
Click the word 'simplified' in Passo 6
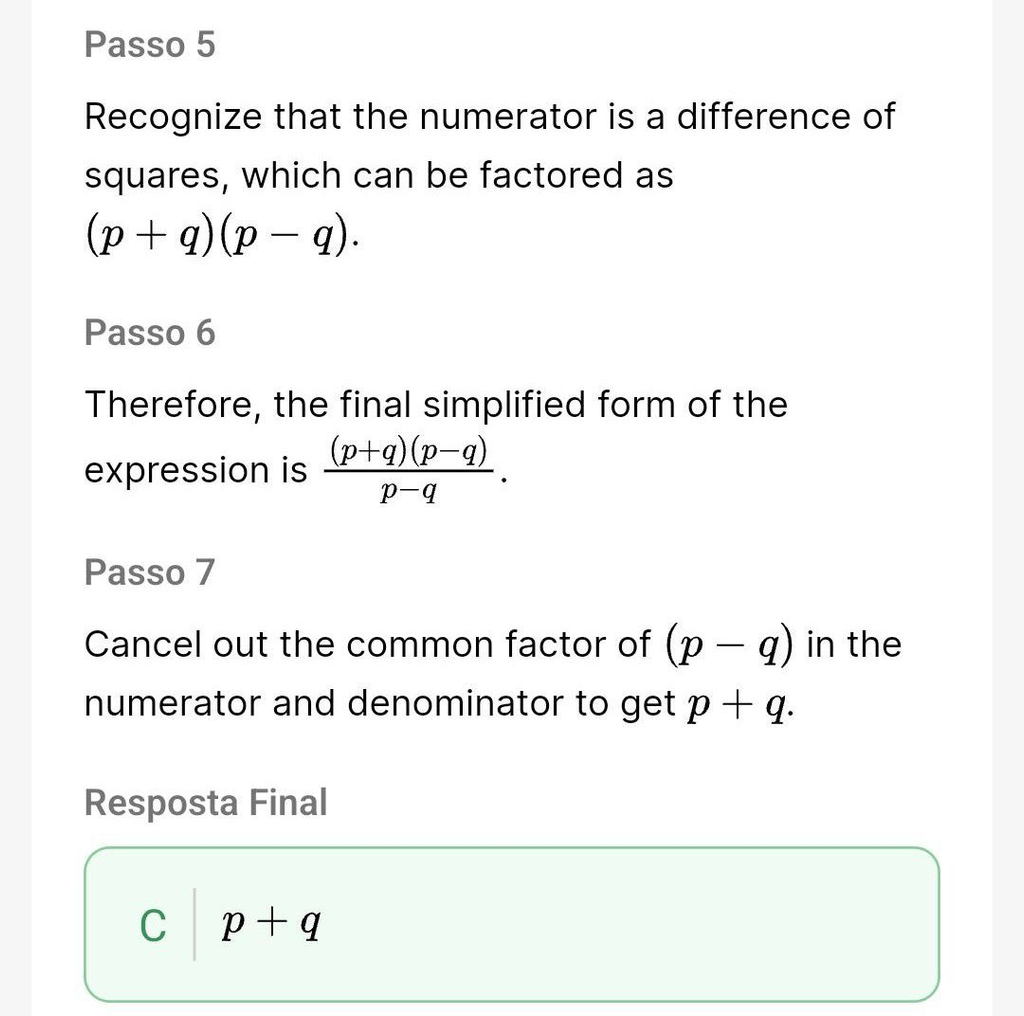(x=504, y=405)
